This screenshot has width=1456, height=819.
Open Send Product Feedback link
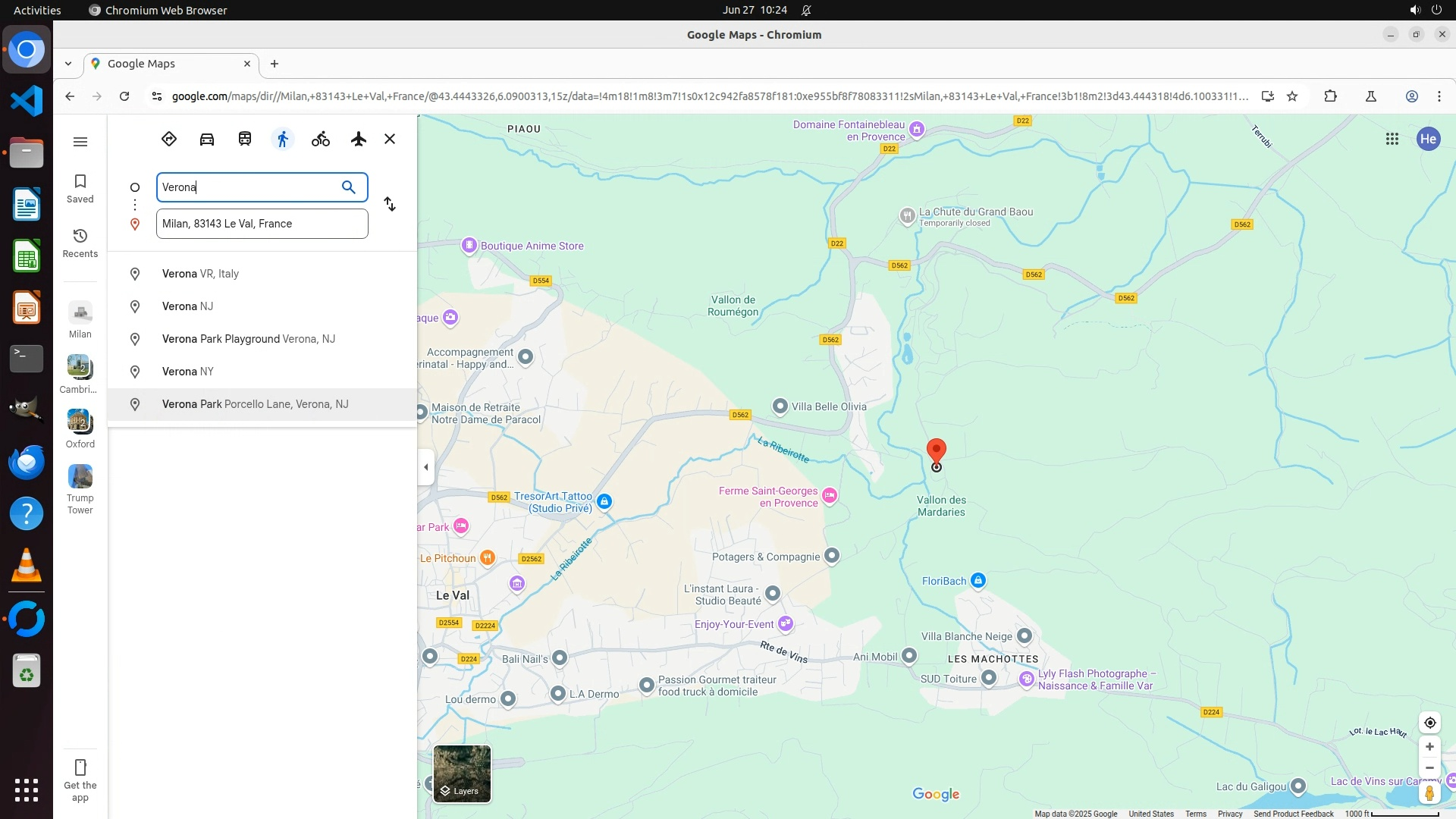[1293, 814]
